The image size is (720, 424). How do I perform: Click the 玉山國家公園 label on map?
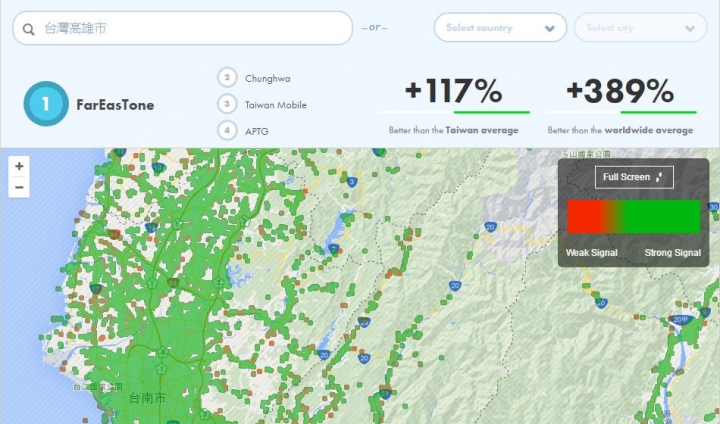[x=587, y=153]
